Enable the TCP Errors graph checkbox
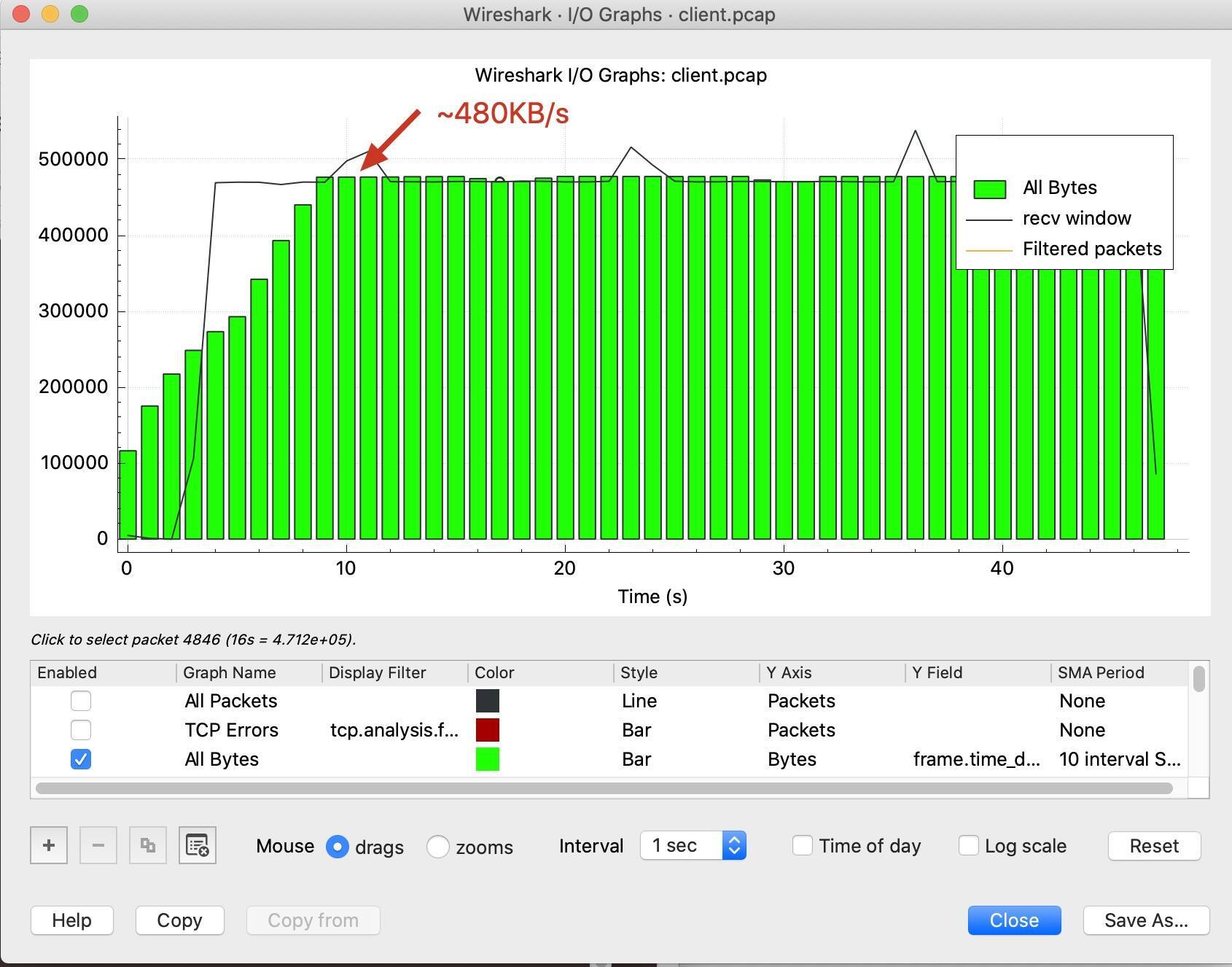The width and height of the screenshot is (1232, 967). pyautogui.click(x=81, y=730)
